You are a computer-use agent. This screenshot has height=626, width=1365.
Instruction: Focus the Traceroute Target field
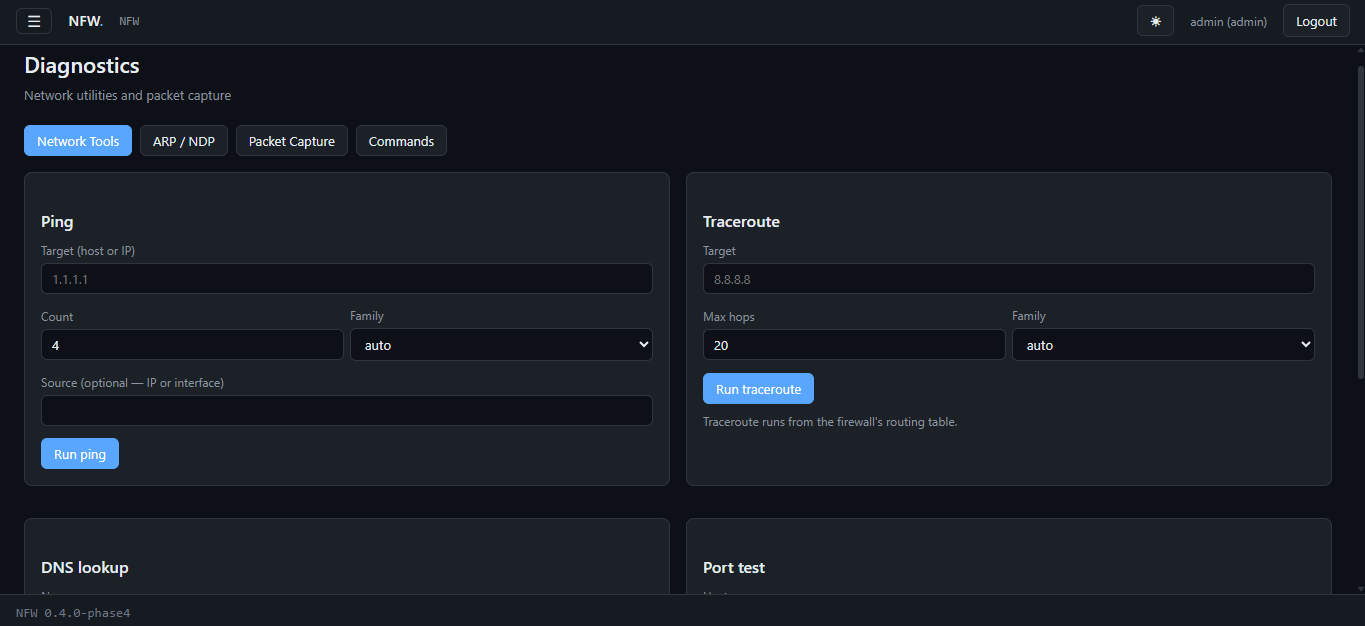[x=1009, y=279]
